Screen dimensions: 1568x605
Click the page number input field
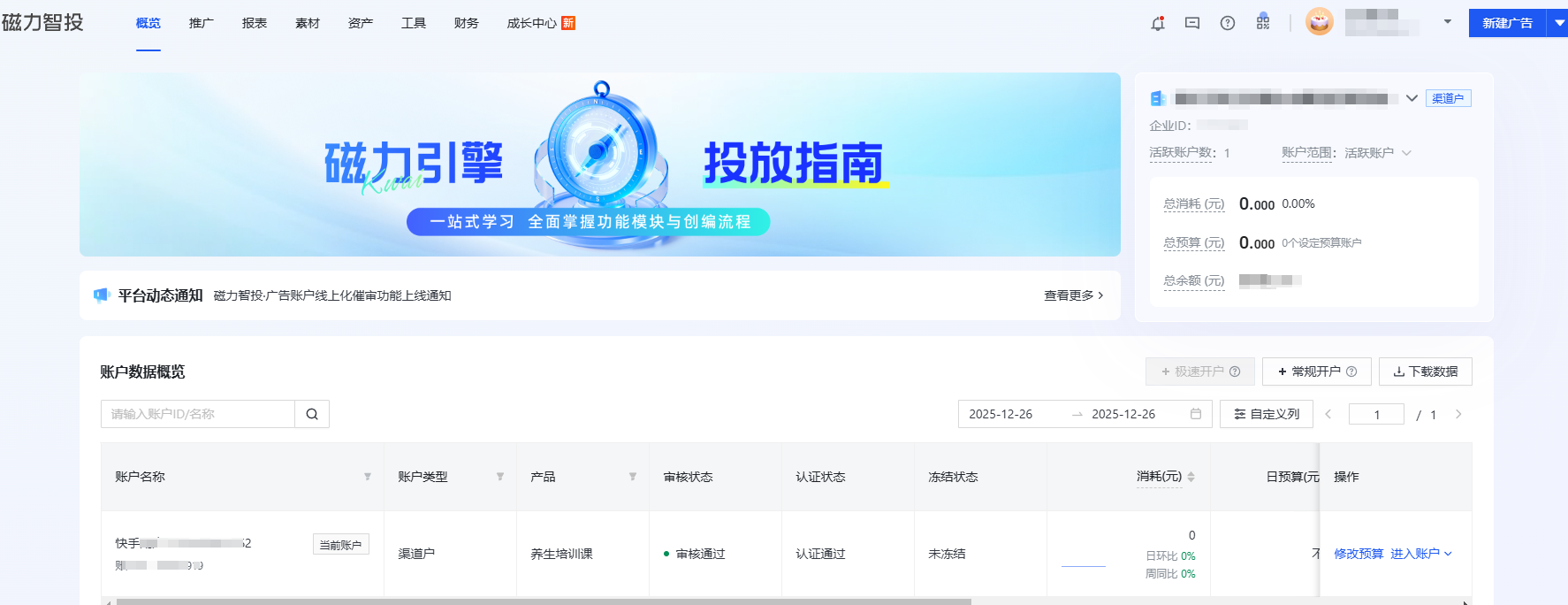click(x=1376, y=414)
